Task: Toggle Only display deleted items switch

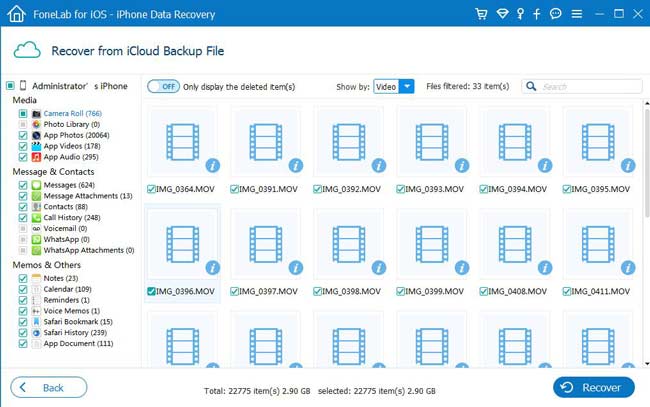Action: (x=163, y=86)
